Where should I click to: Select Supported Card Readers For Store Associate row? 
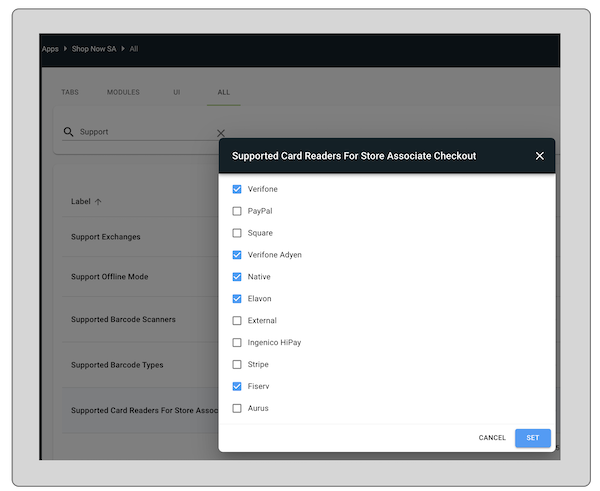point(140,411)
